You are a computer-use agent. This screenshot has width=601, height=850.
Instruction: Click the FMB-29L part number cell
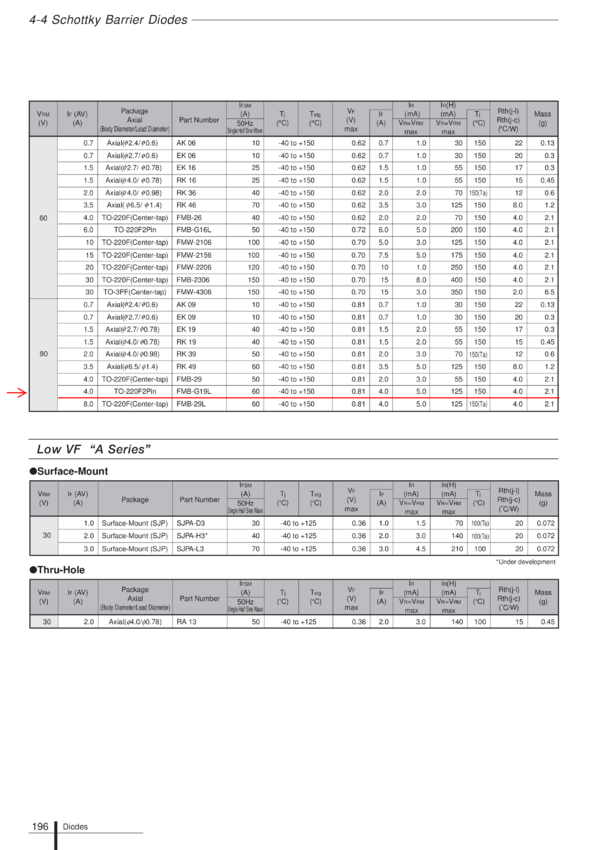(x=199, y=404)
